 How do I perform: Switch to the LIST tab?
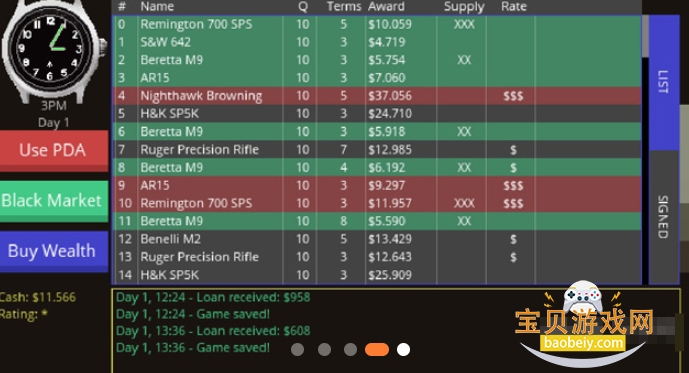(664, 83)
